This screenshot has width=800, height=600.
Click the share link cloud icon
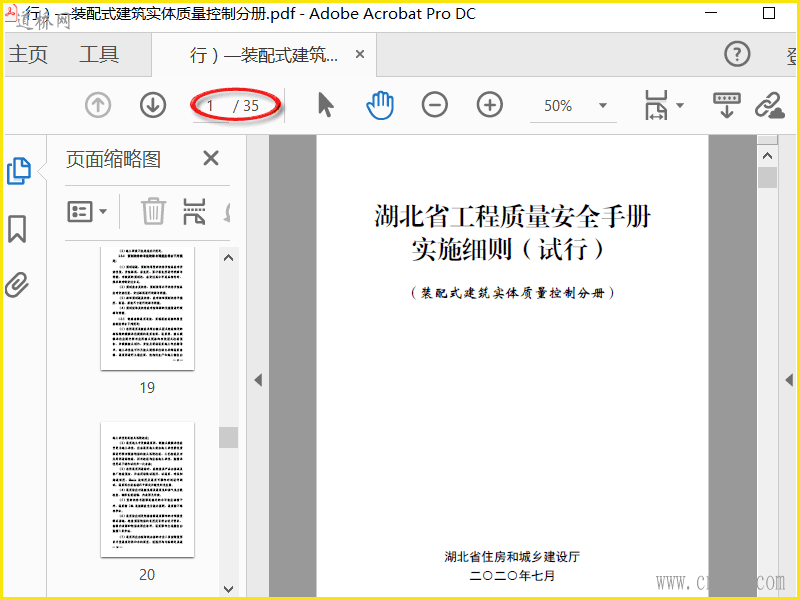pos(769,105)
